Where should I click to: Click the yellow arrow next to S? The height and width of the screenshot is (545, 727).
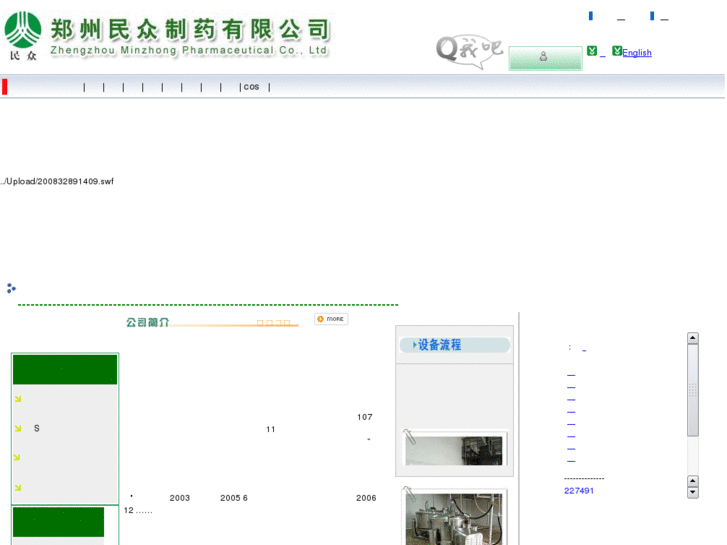pos(18,428)
